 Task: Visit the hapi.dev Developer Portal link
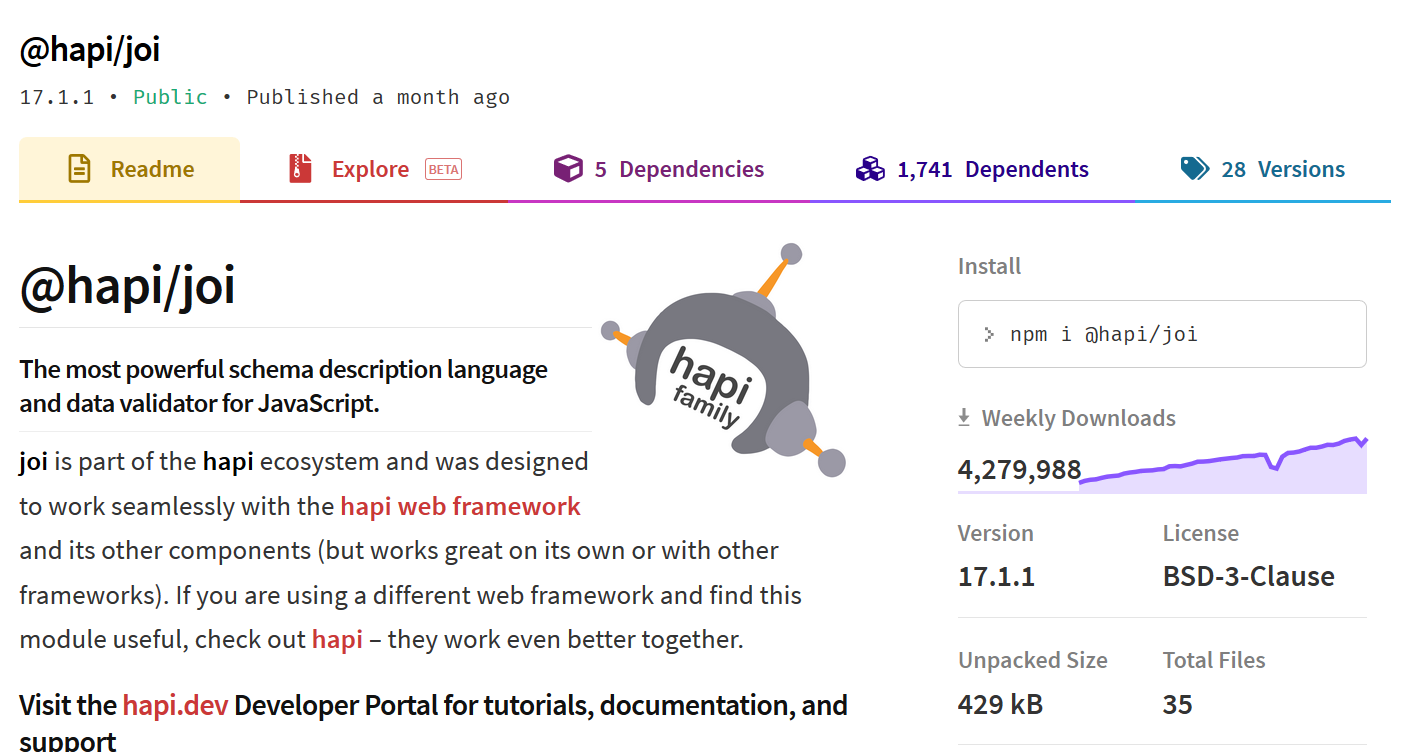coord(175,705)
